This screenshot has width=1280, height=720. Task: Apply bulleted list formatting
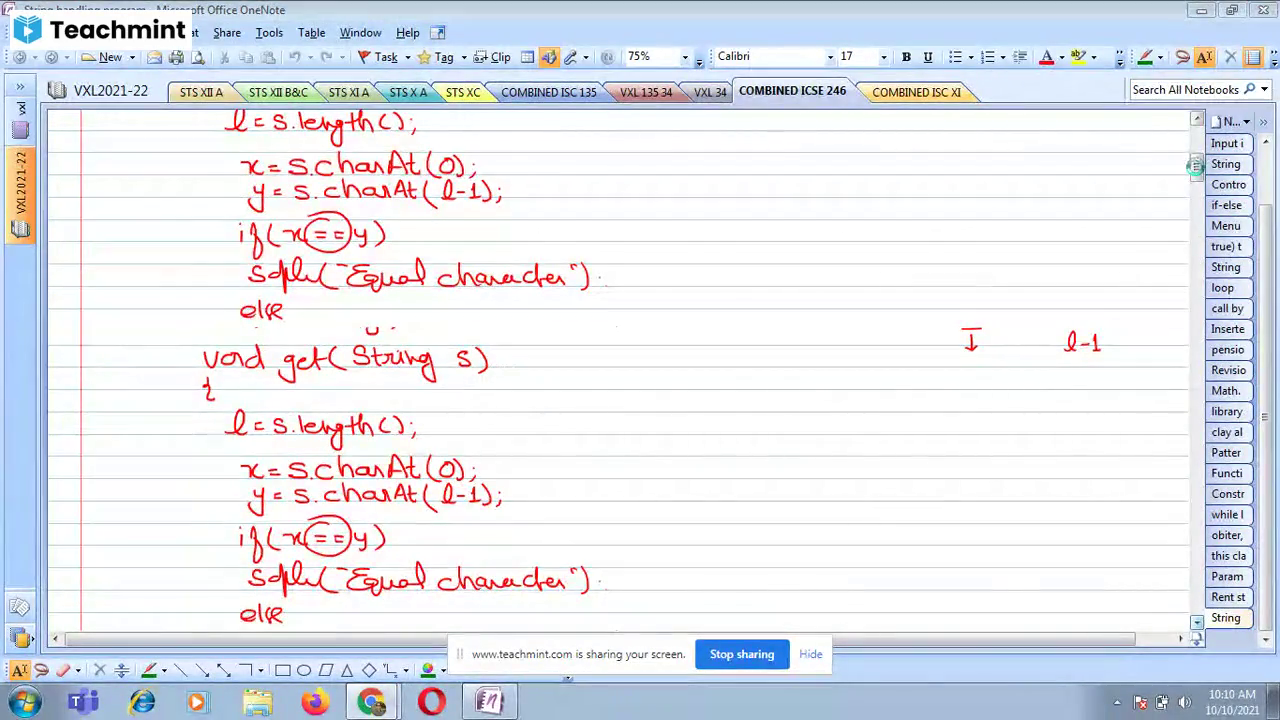pyautogui.click(x=955, y=57)
